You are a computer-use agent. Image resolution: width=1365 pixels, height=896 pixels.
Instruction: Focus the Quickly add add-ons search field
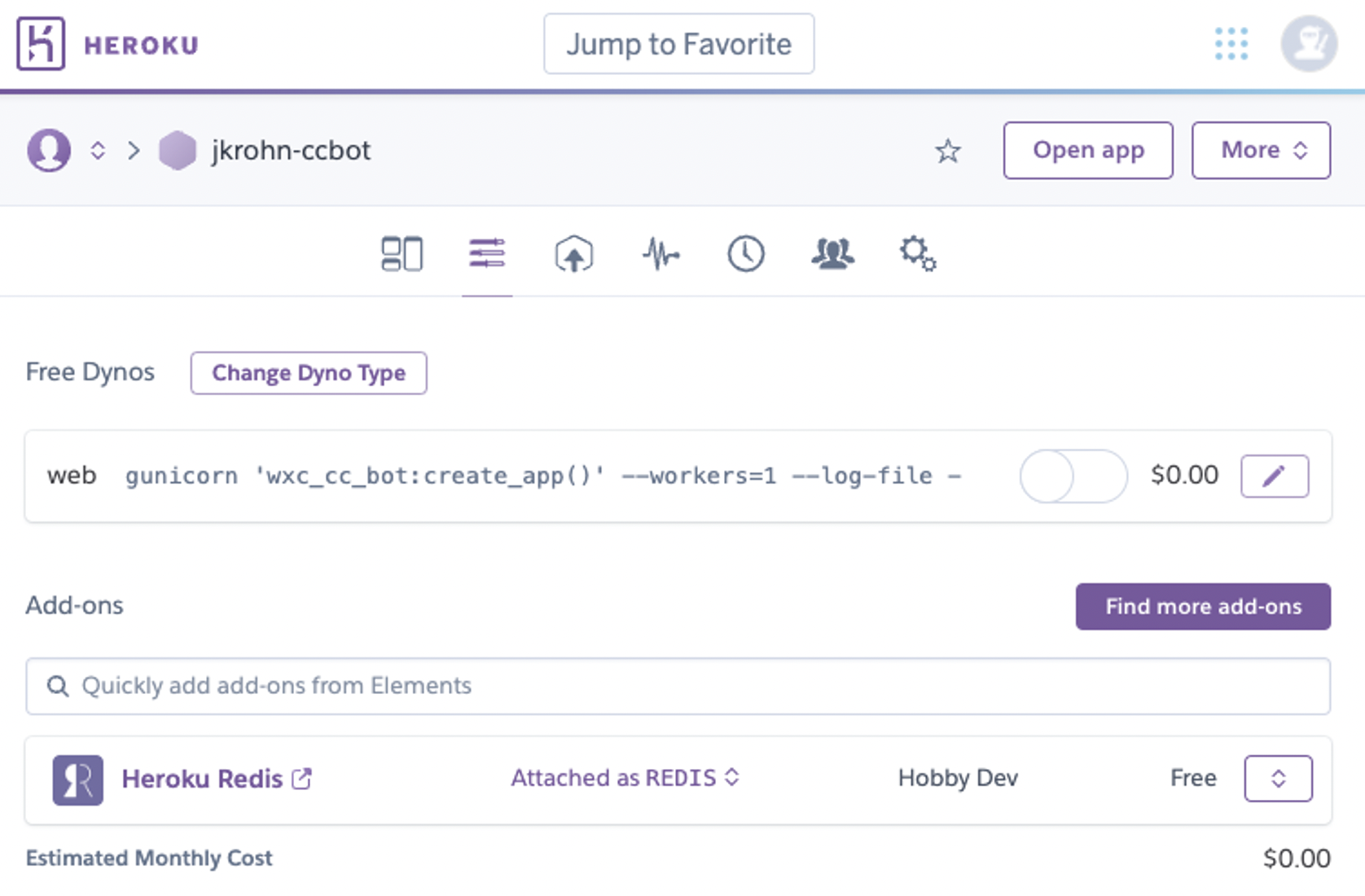[678, 687]
